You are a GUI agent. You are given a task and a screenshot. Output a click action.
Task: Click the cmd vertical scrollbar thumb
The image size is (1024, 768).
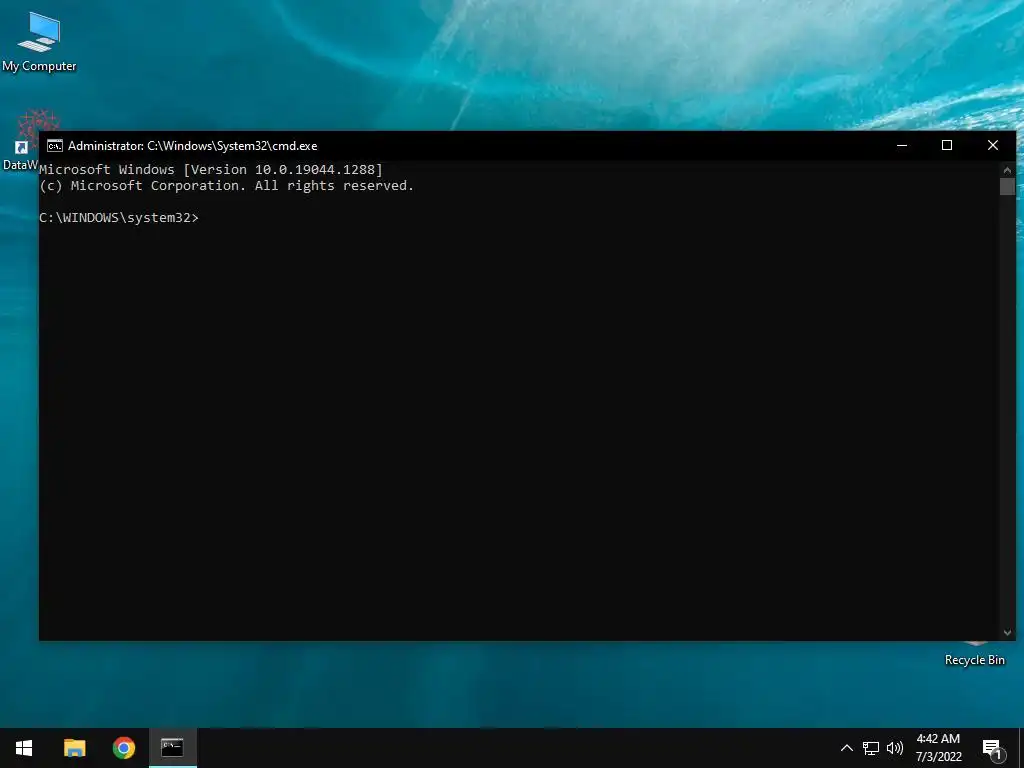tap(1007, 186)
